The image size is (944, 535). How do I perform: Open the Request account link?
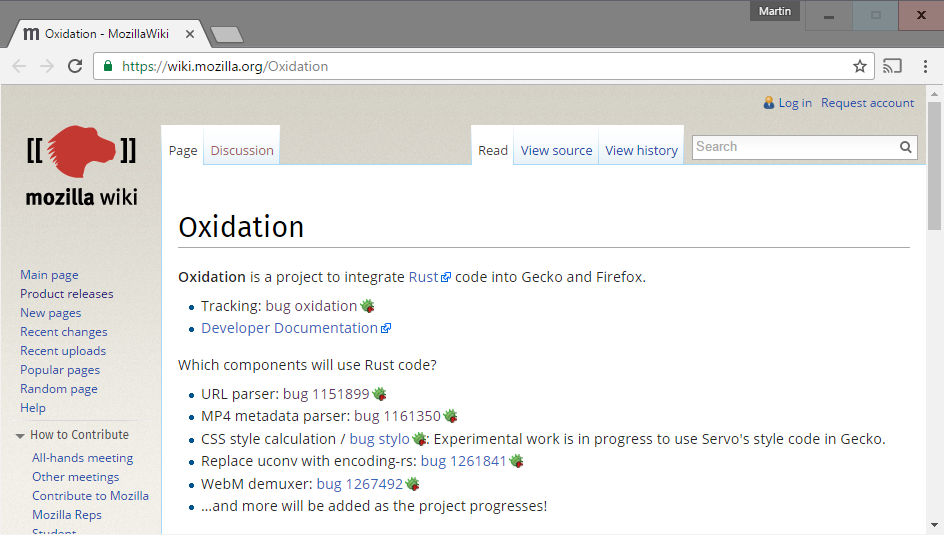(867, 103)
